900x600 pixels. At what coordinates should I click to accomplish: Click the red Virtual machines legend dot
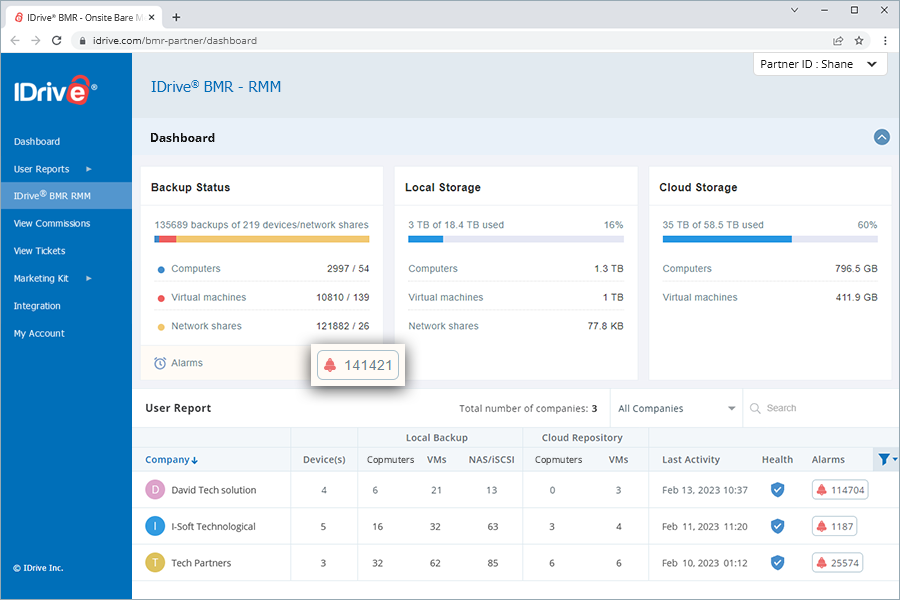tap(161, 298)
